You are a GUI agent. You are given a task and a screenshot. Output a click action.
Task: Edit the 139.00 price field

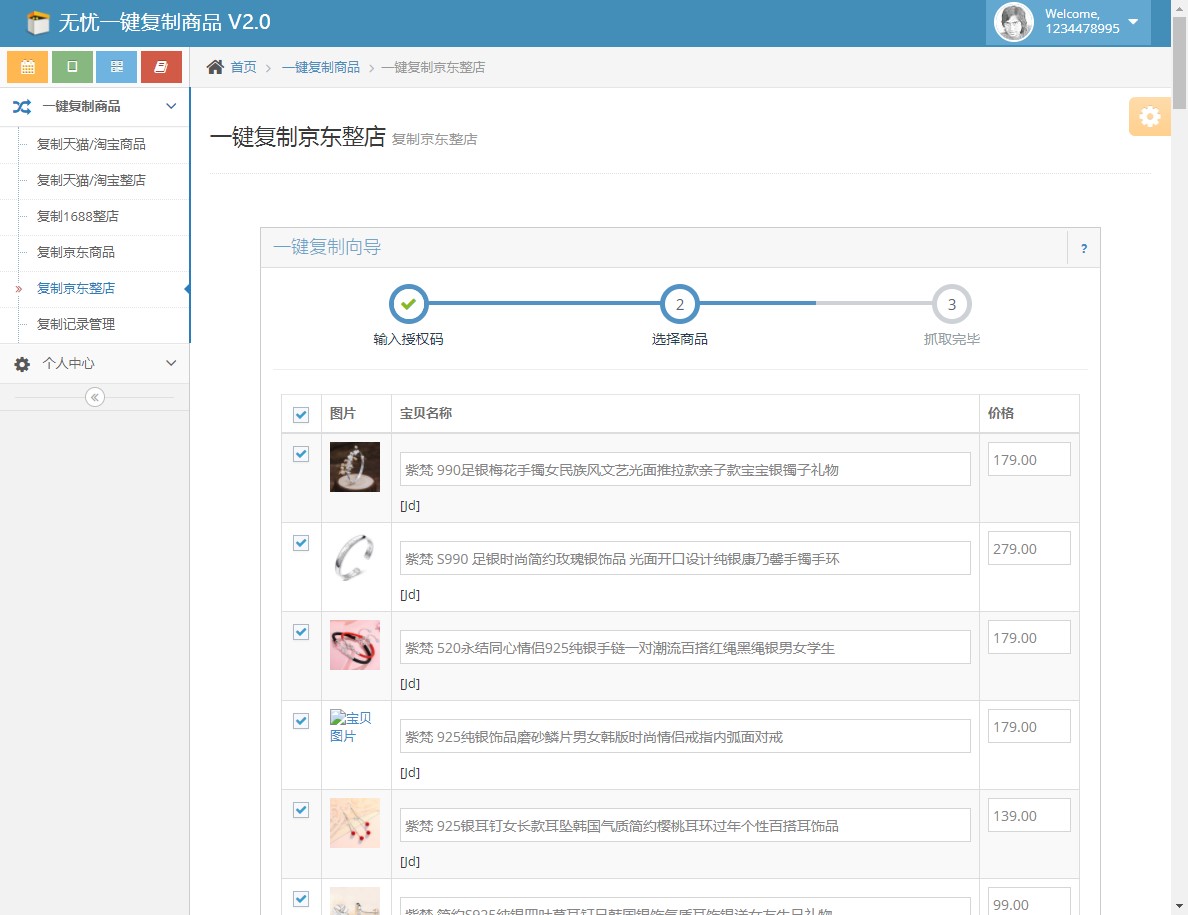pos(1029,816)
